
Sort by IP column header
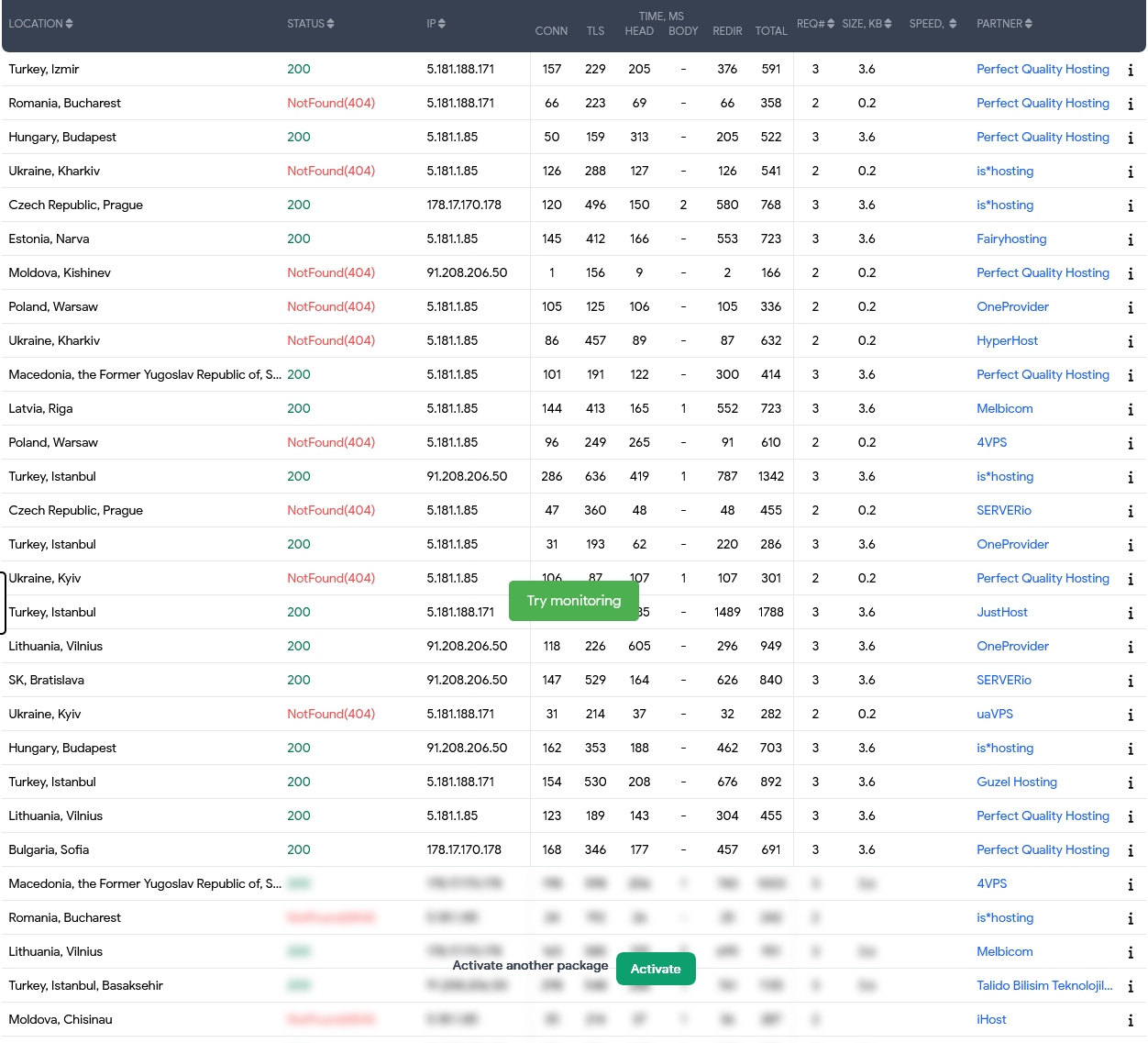point(436,24)
